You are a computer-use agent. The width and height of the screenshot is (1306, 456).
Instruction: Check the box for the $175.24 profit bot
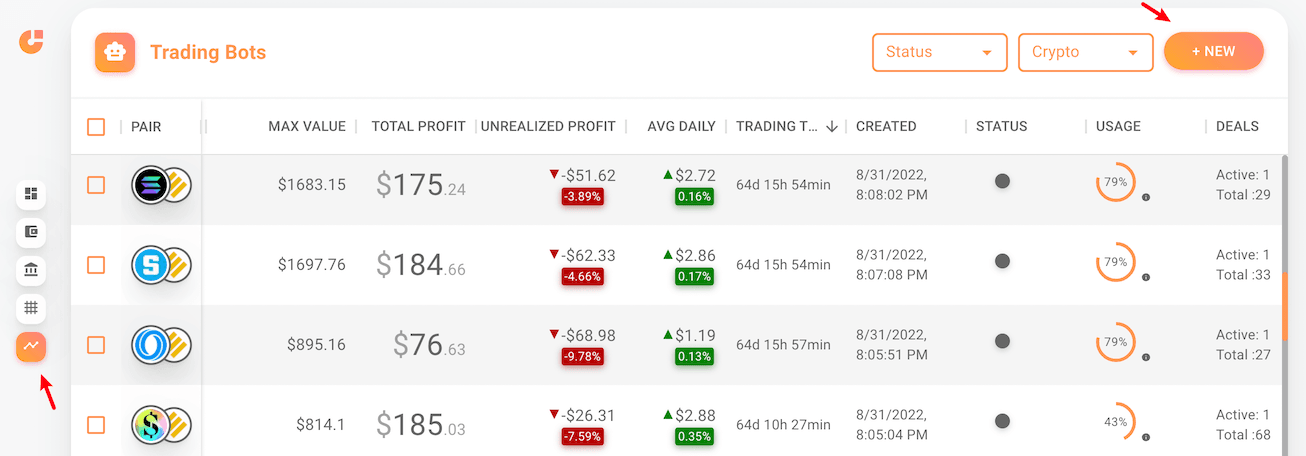tap(96, 185)
